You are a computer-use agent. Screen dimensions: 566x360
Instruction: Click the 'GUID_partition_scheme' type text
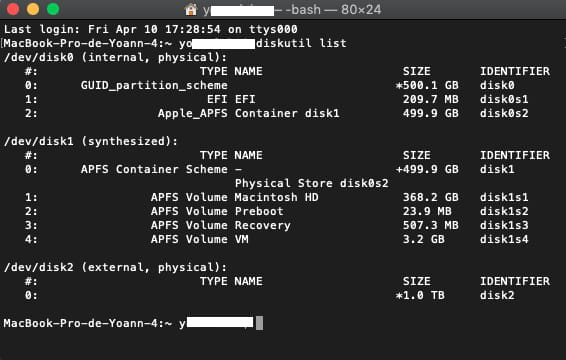pyautogui.click(x=154, y=86)
